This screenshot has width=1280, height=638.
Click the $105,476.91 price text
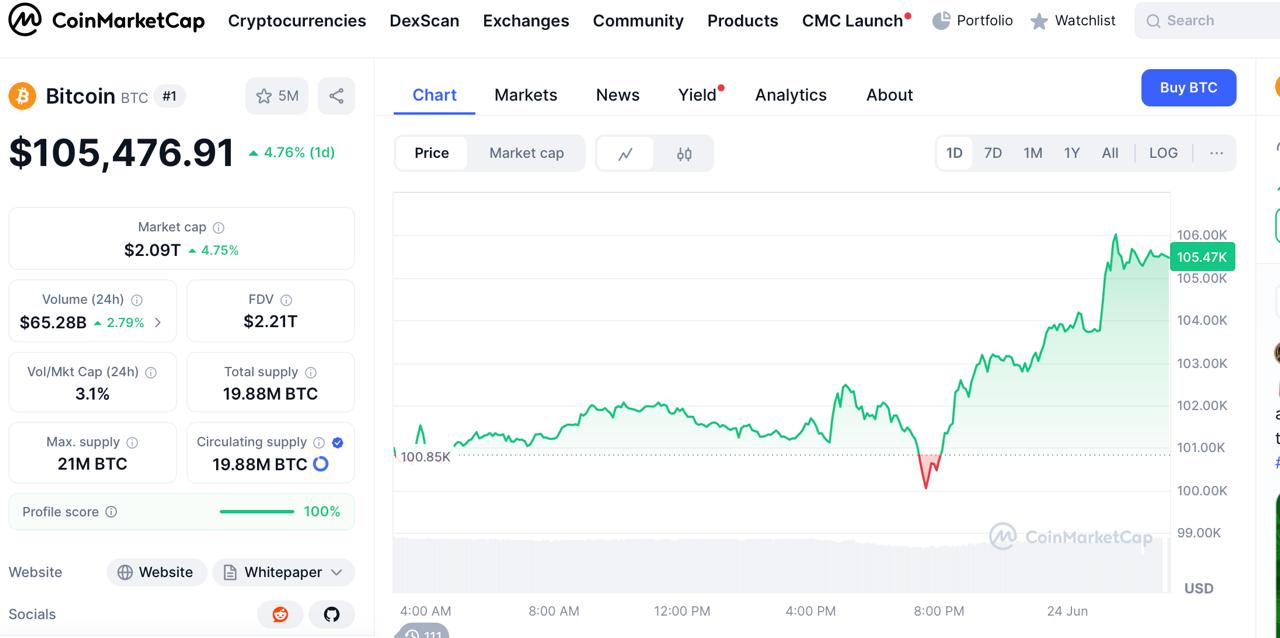click(121, 153)
